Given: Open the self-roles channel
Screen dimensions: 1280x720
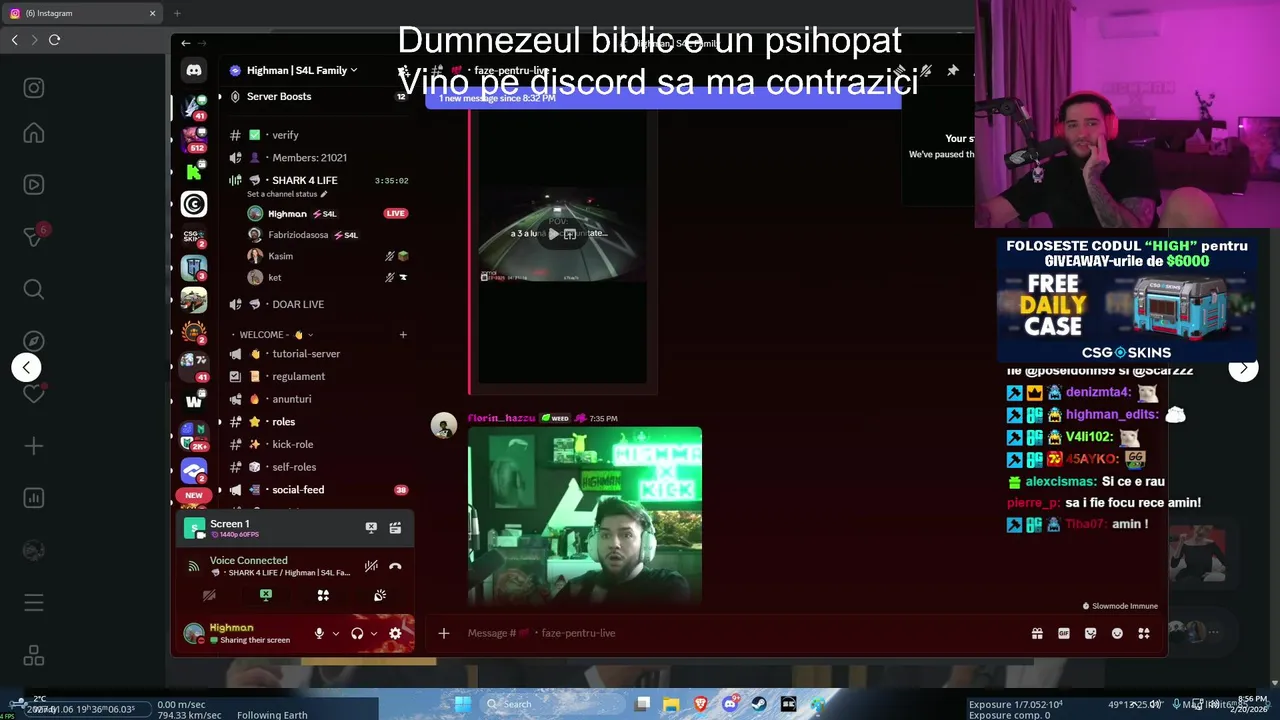Looking at the screenshot, I should 318,467.
